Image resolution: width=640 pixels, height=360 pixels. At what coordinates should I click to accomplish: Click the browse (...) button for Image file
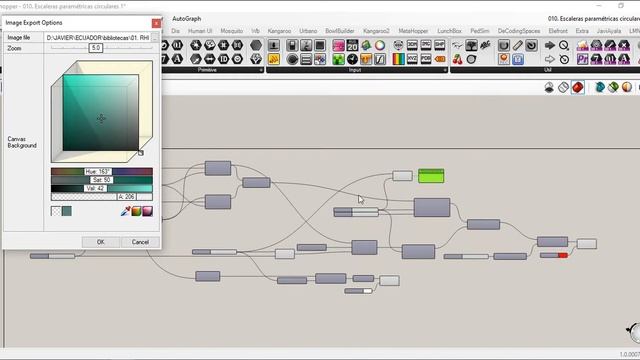(x=154, y=38)
